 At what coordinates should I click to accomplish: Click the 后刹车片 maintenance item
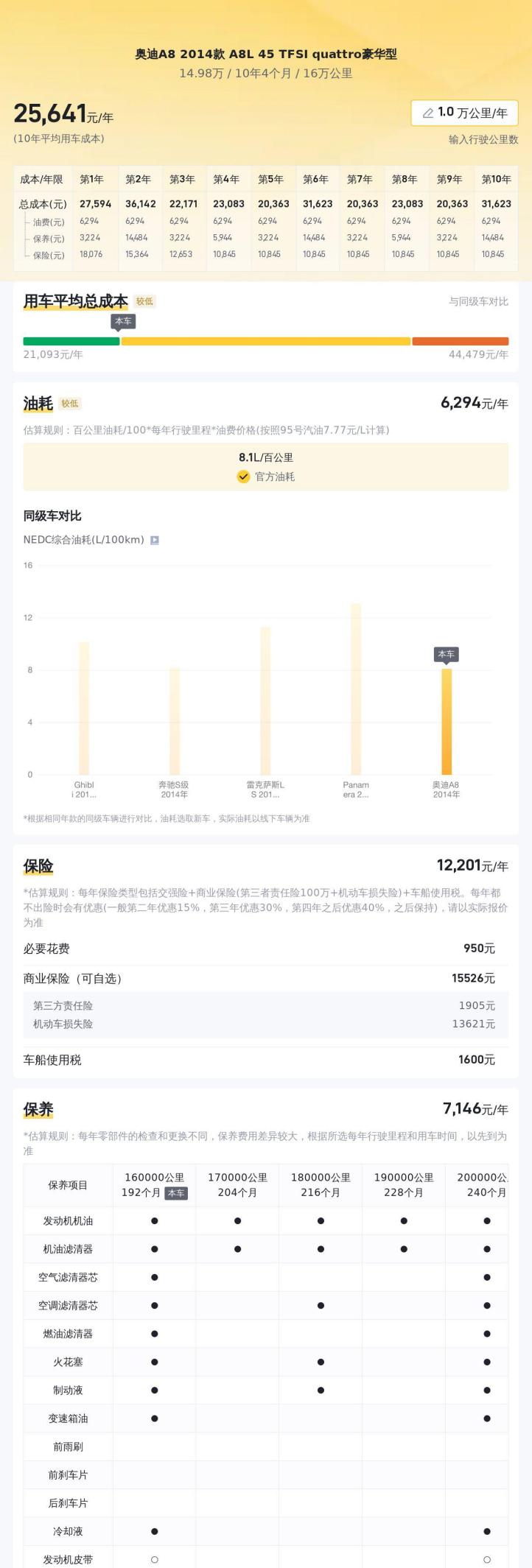pyautogui.click(x=68, y=1502)
